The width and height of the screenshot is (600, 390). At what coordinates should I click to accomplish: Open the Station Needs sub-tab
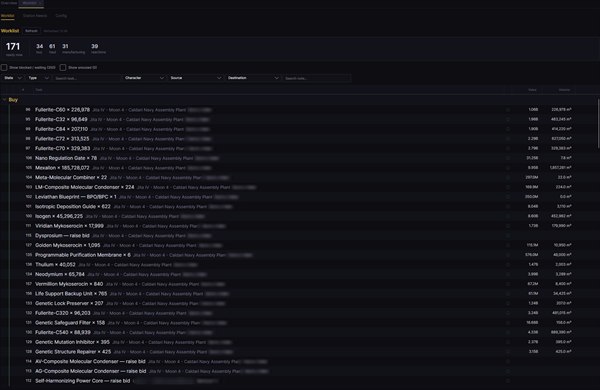[x=35, y=16]
